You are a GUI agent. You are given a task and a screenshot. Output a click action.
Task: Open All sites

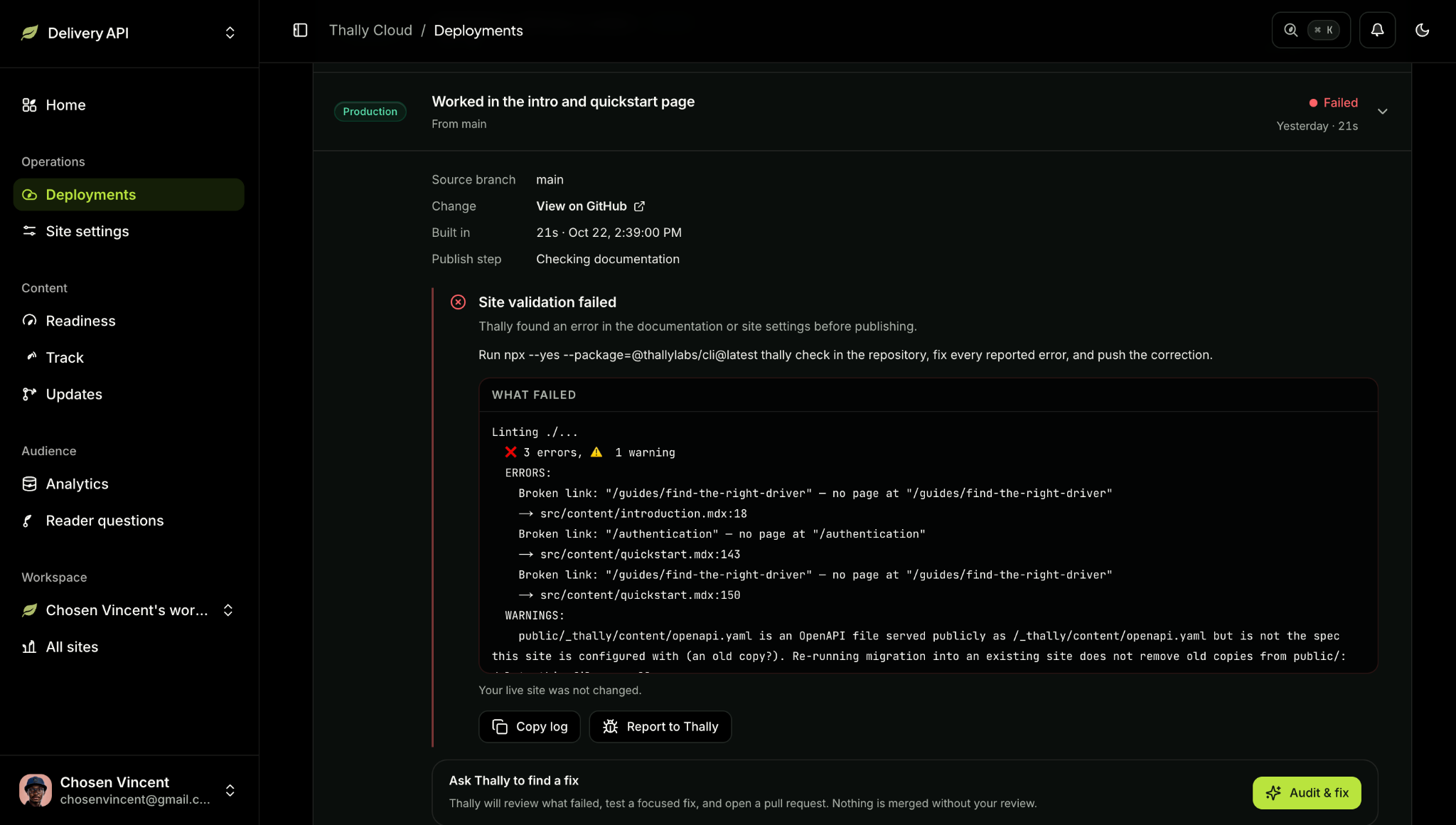[x=129, y=647]
